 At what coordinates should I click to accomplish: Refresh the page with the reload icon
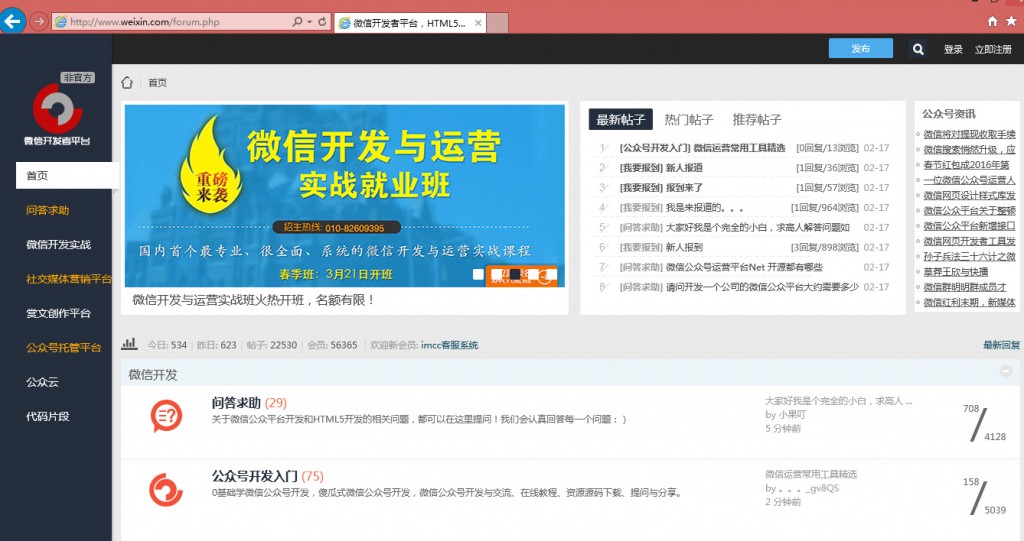click(322, 22)
